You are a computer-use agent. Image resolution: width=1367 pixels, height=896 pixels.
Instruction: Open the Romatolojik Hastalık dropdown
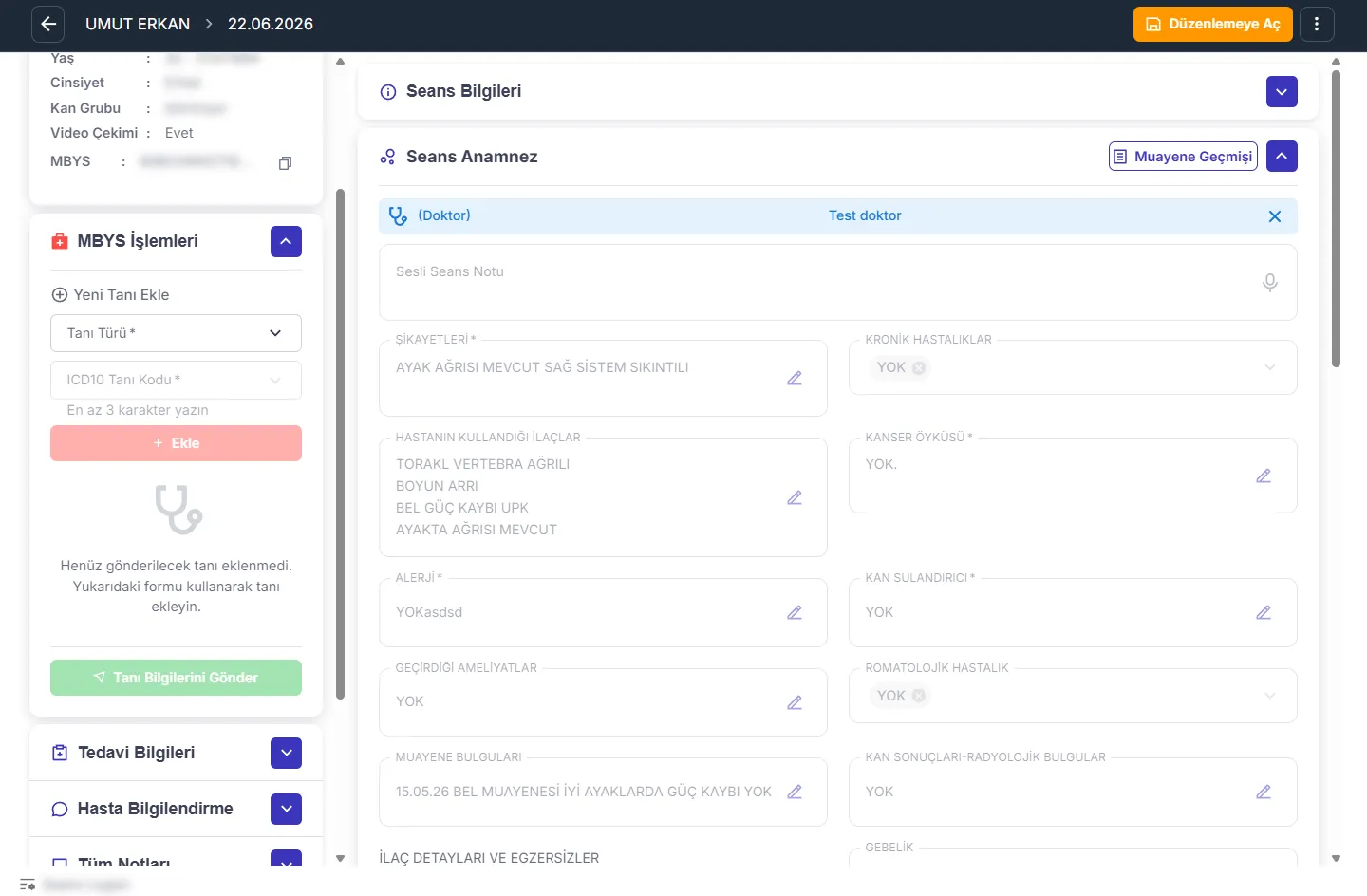pyautogui.click(x=1270, y=696)
